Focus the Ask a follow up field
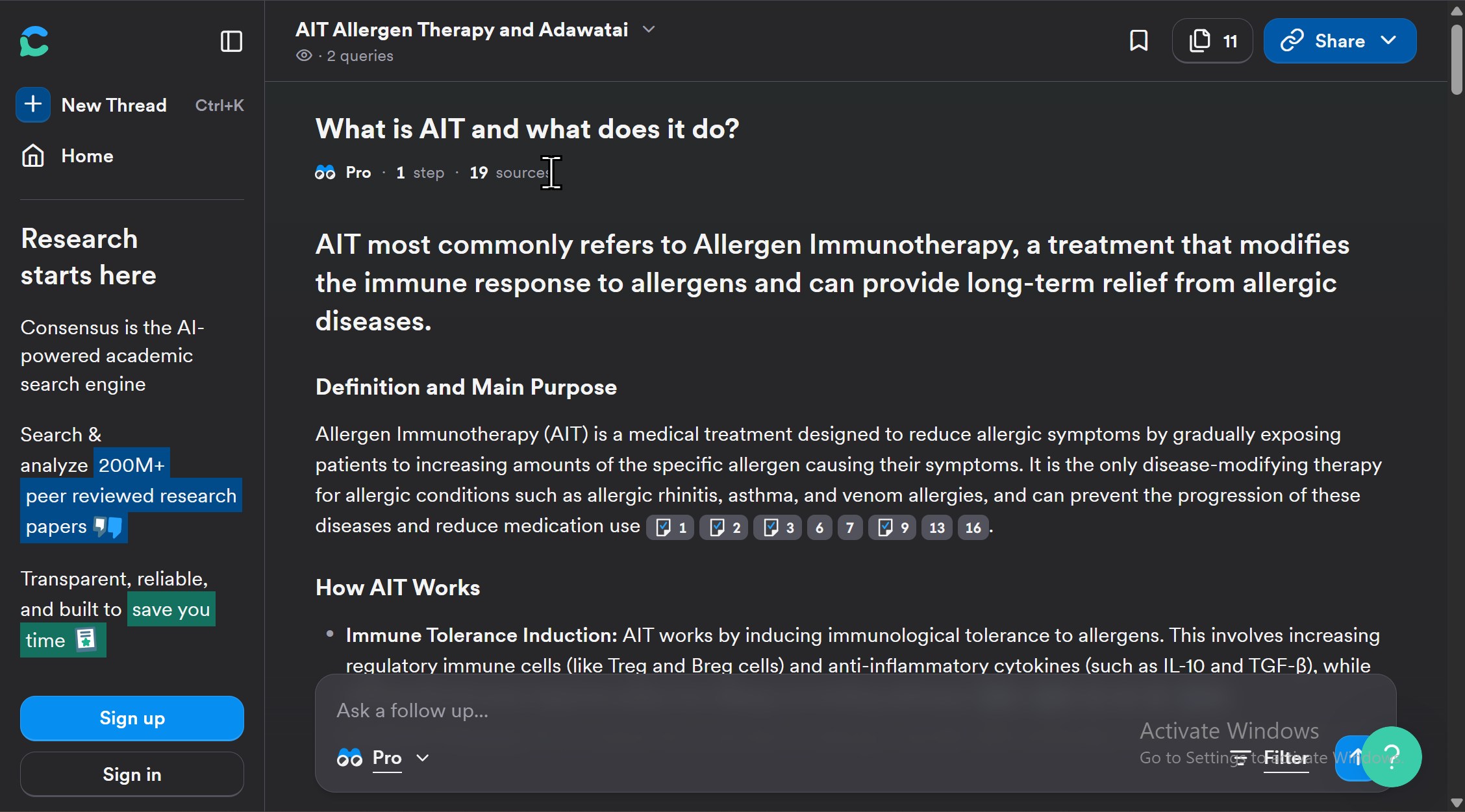Screen dimensions: 1465x812 tap(714, 711)
